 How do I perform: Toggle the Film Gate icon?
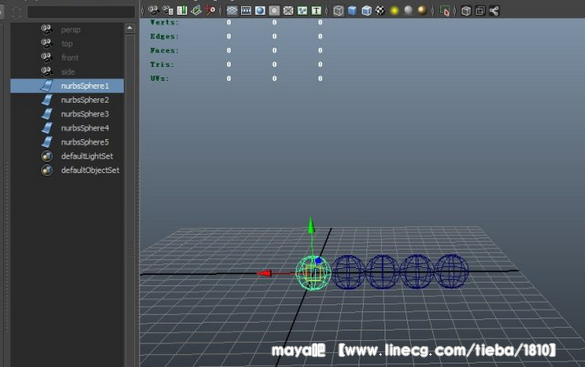pyautogui.click(x=246, y=11)
